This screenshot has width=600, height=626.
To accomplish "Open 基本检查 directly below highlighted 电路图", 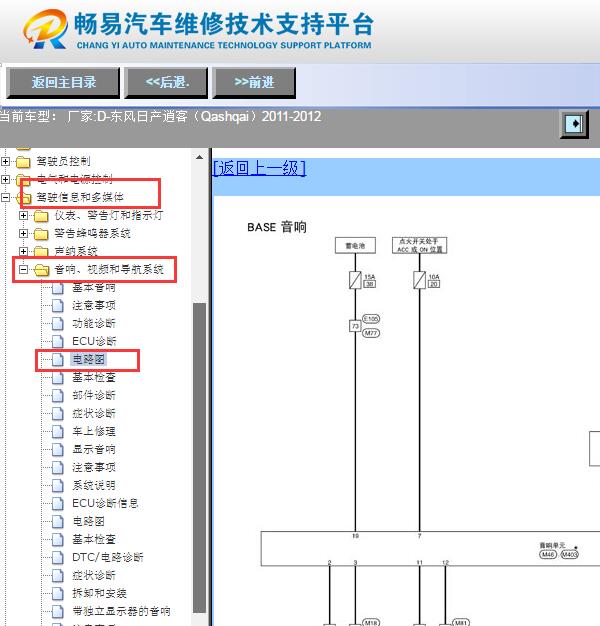I will pyautogui.click(x=94, y=377).
